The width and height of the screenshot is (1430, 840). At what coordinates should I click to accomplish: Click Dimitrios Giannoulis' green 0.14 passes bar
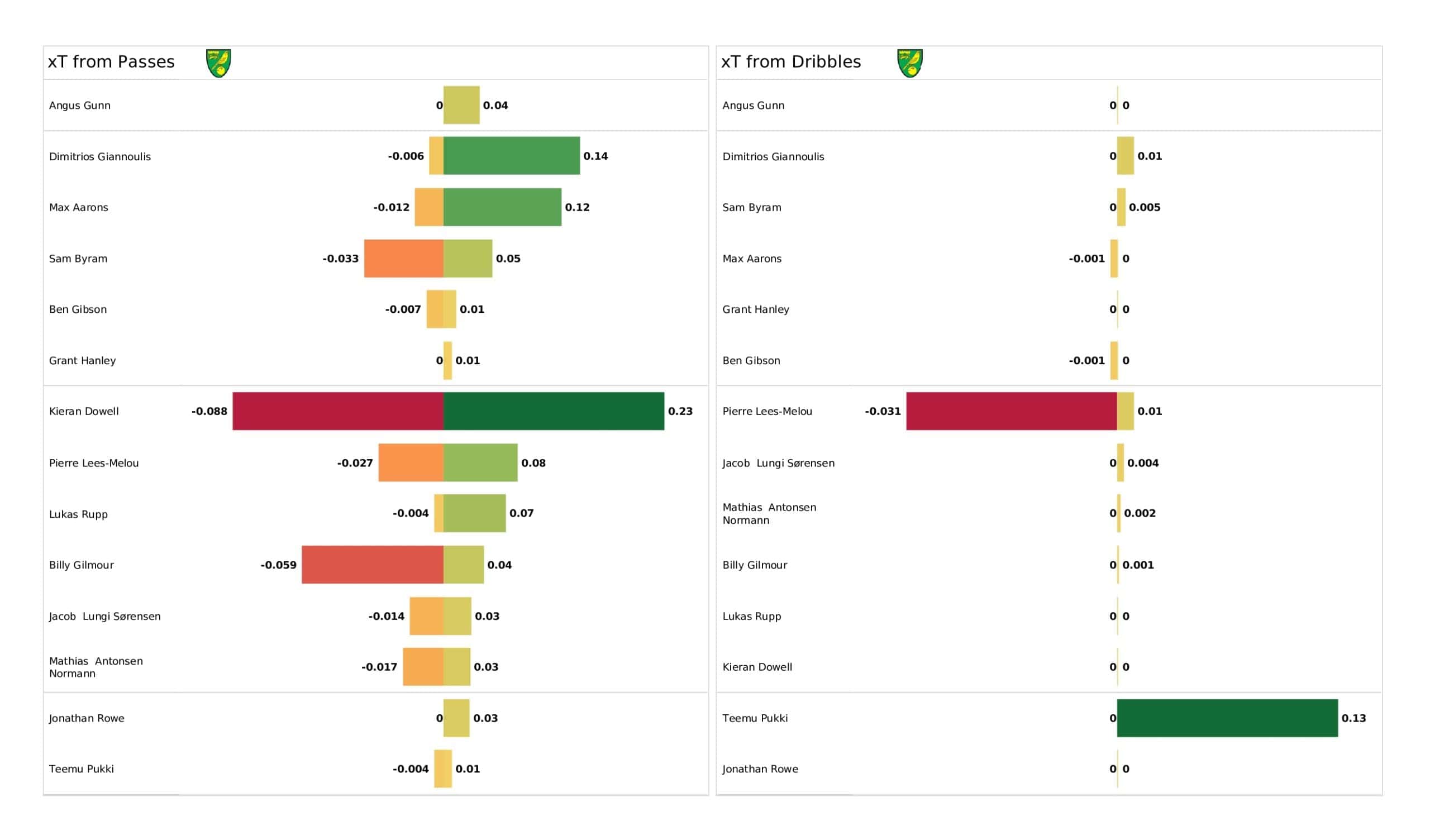pyautogui.click(x=511, y=155)
